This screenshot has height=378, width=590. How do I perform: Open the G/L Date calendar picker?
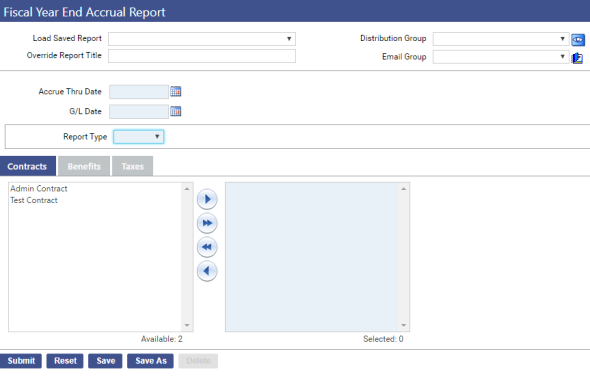coord(176,111)
